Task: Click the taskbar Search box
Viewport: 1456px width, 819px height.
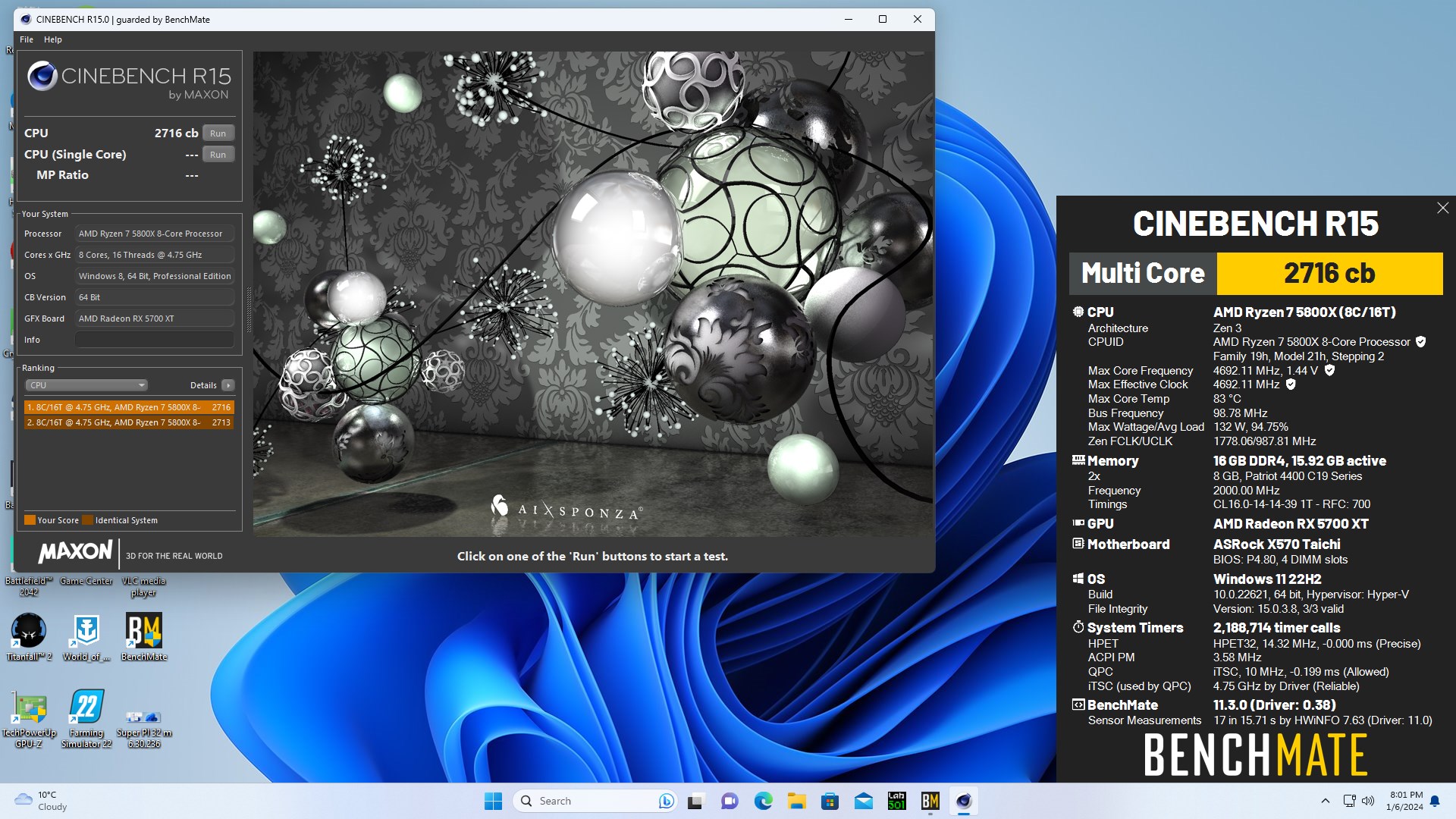Action: point(595,801)
